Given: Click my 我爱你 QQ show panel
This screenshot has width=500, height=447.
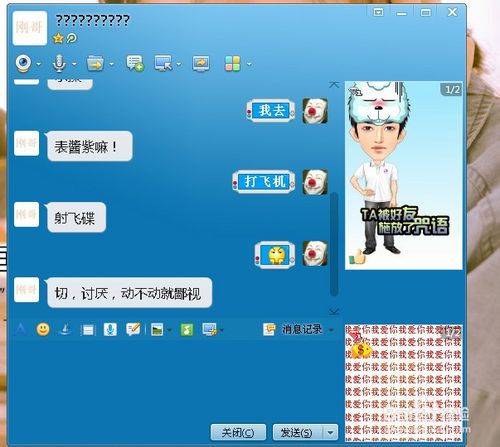Looking at the screenshot, I should pyautogui.click(x=404, y=383).
